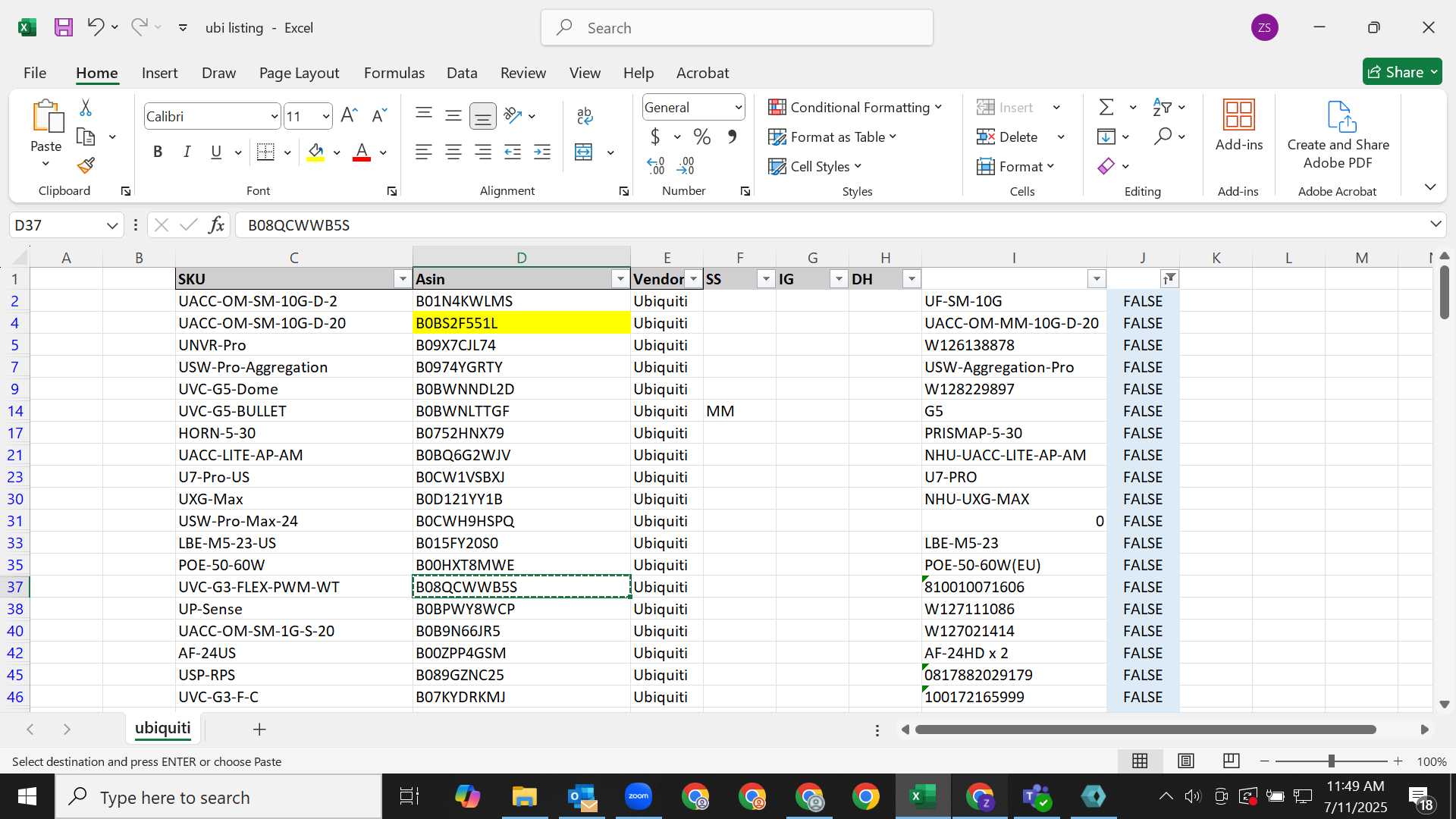1456x819 pixels.
Task: Click the Decrease Decimal icon
Action: (x=686, y=165)
